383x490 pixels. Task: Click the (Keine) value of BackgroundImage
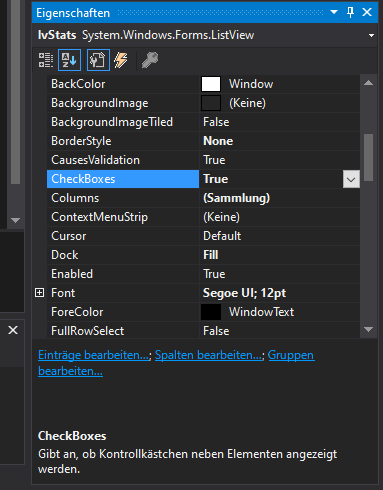(247, 103)
